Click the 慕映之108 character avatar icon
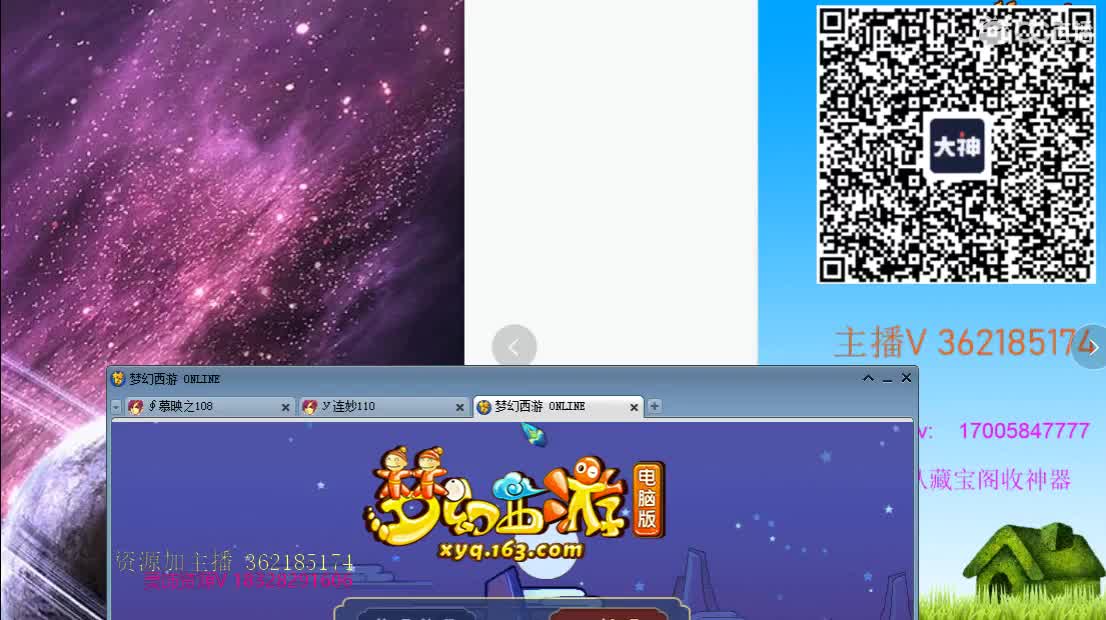Image resolution: width=1106 pixels, height=620 pixels. (x=135, y=406)
